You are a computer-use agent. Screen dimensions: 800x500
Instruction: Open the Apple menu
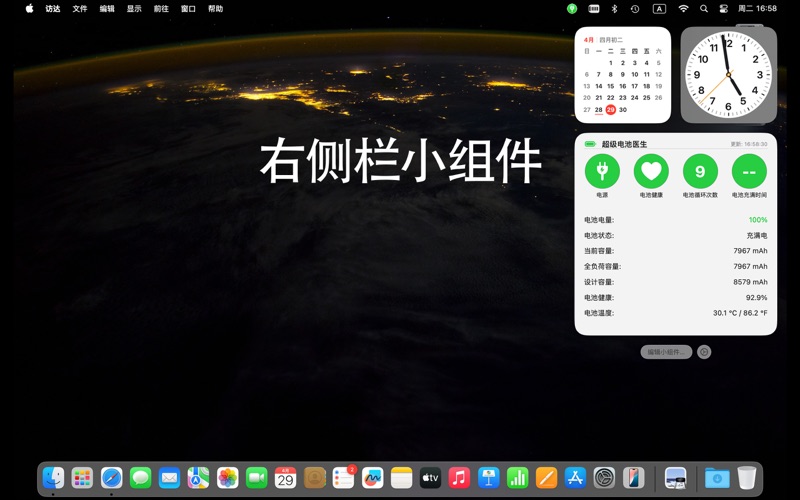(30, 9)
